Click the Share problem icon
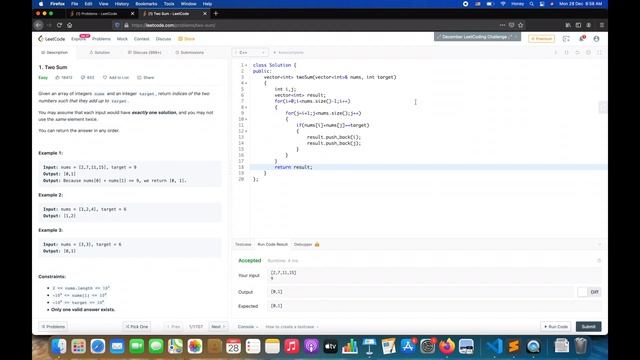 point(146,78)
